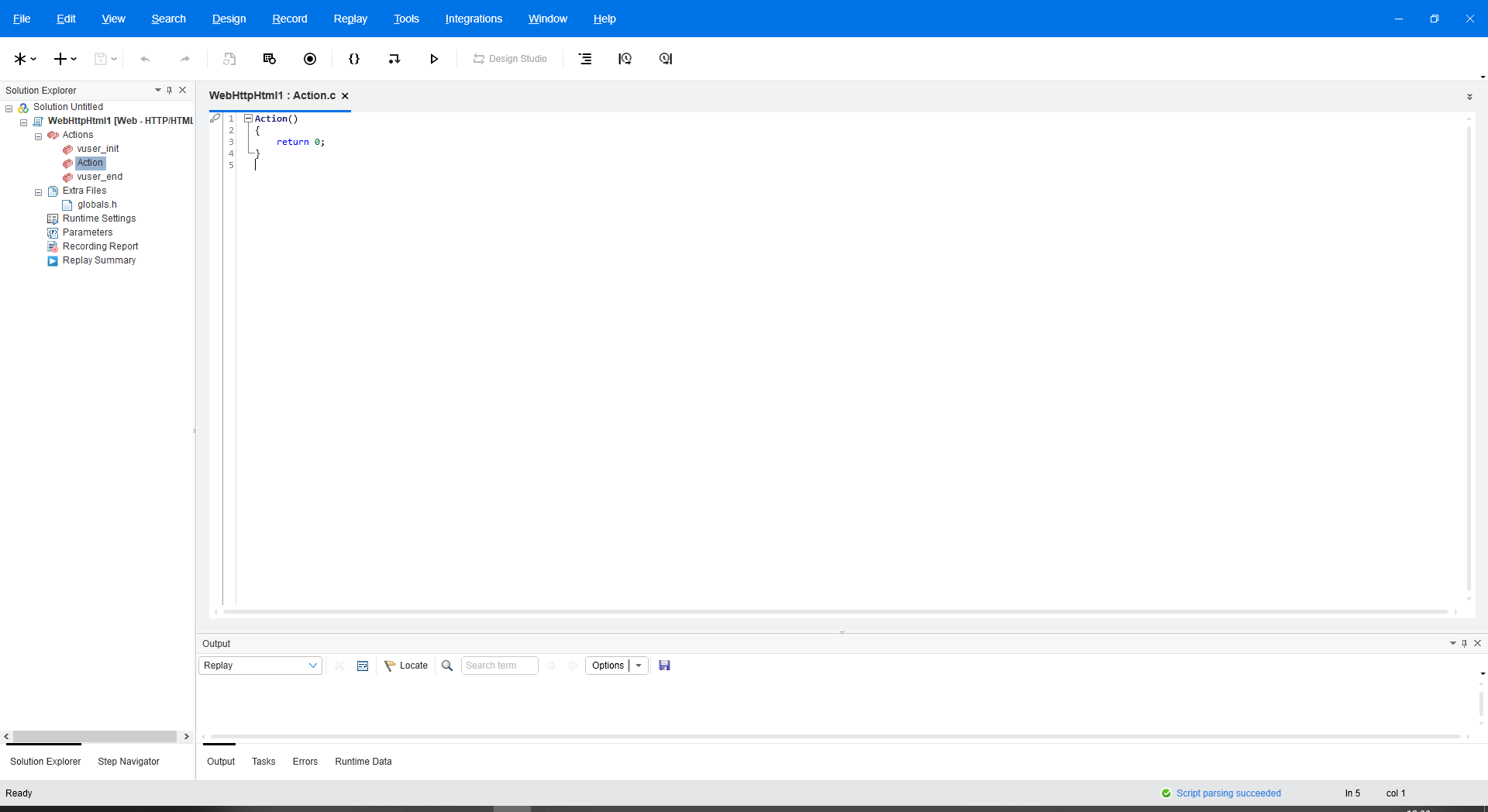This screenshot has height=812, width=1488.
Task: Open Output panel options dropdown arrow
Action: point(1453,644)
